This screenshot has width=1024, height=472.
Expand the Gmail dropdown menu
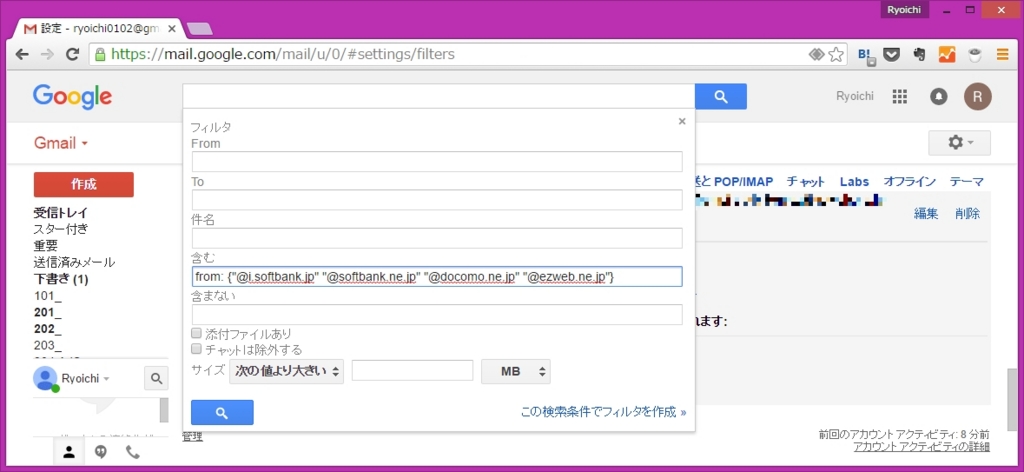coord(61,143)
